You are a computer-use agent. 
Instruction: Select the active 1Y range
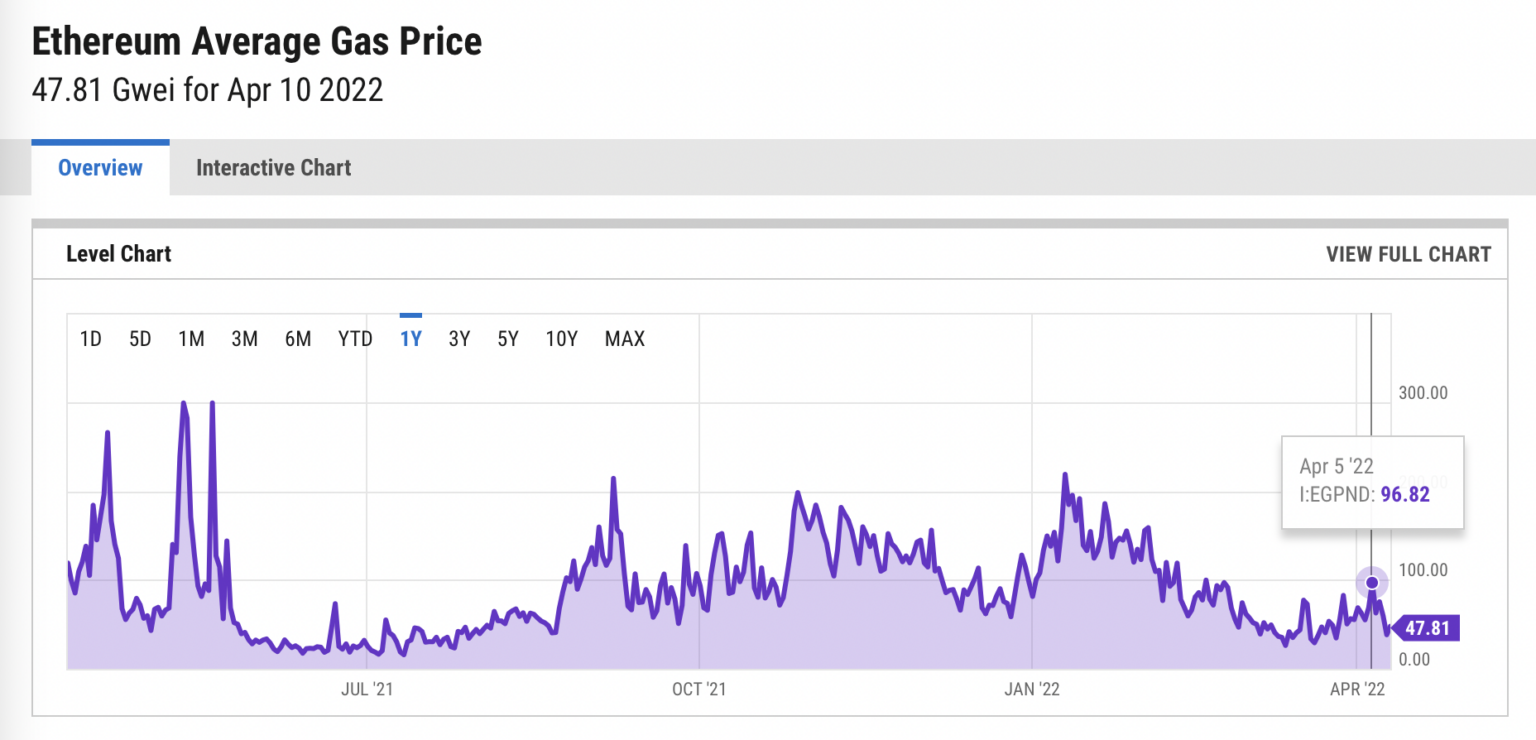tap(411, 339)
